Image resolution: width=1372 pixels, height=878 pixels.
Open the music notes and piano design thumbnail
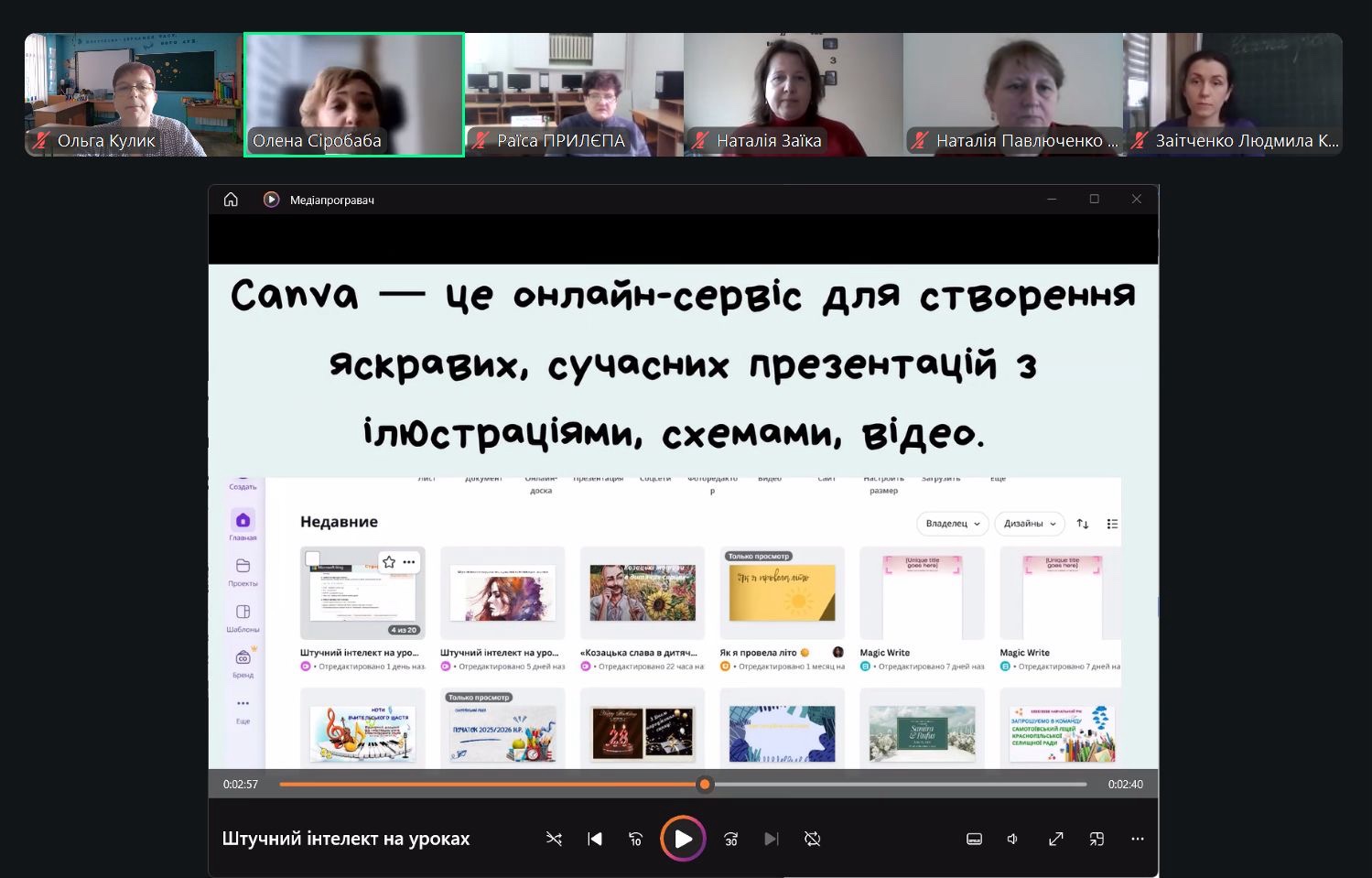362,730
